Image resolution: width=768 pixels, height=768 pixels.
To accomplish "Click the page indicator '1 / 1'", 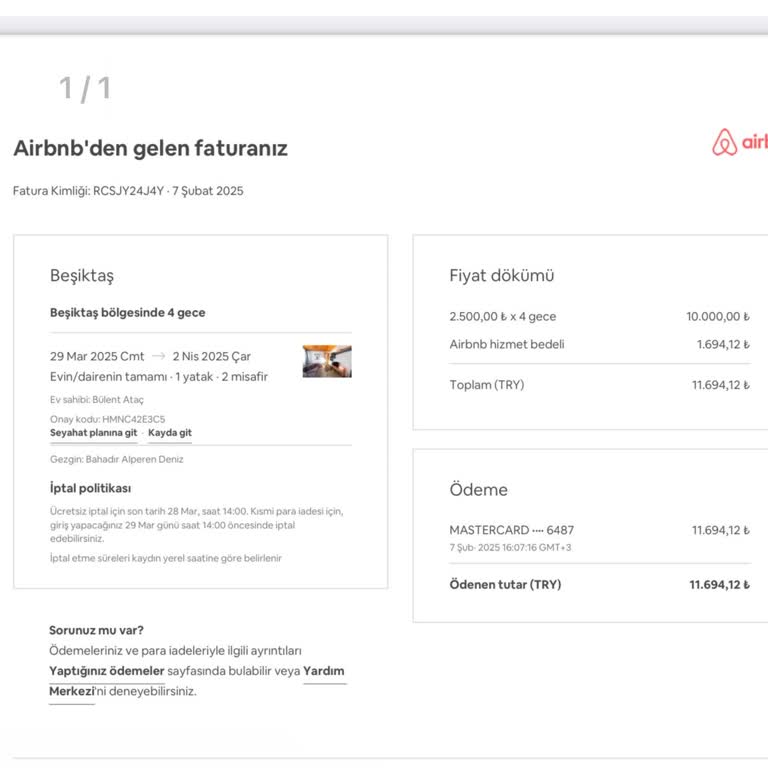I will click(x=85, y=88).
